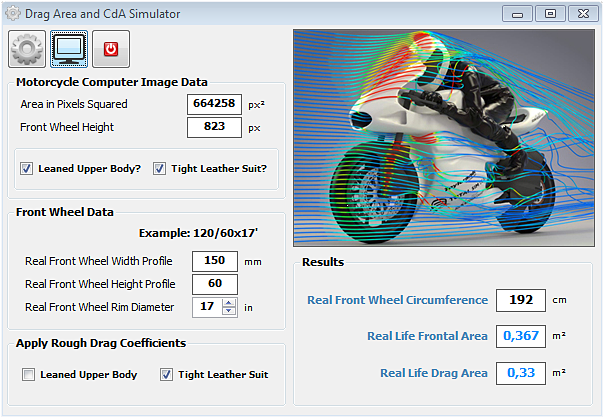Viewport: 604px width, 418px height.
Task: Click the red power exit button
Action: (x=111, y=49)
